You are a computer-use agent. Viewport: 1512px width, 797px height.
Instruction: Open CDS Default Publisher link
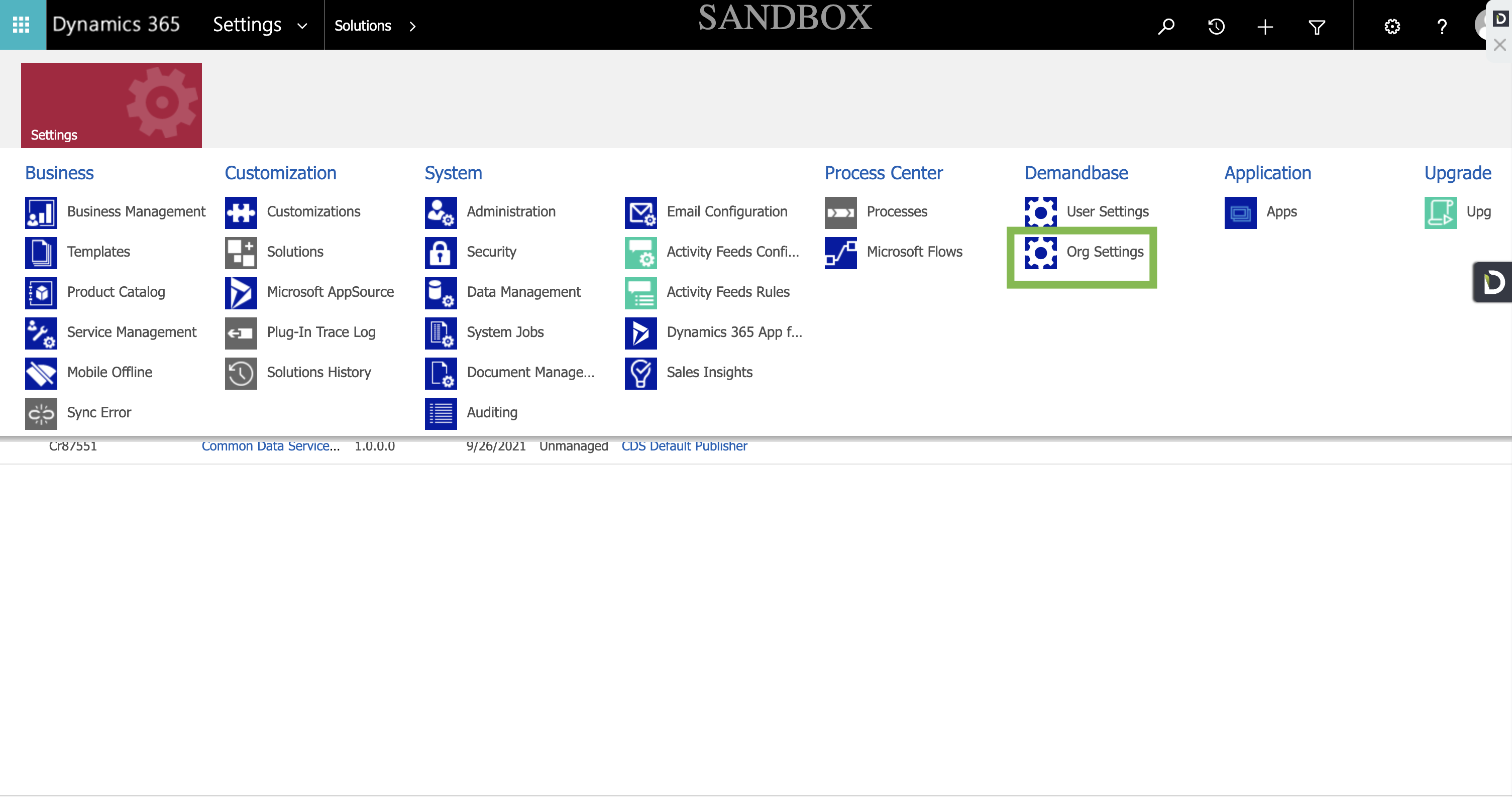pyautogui.click(x=684, y=446)
